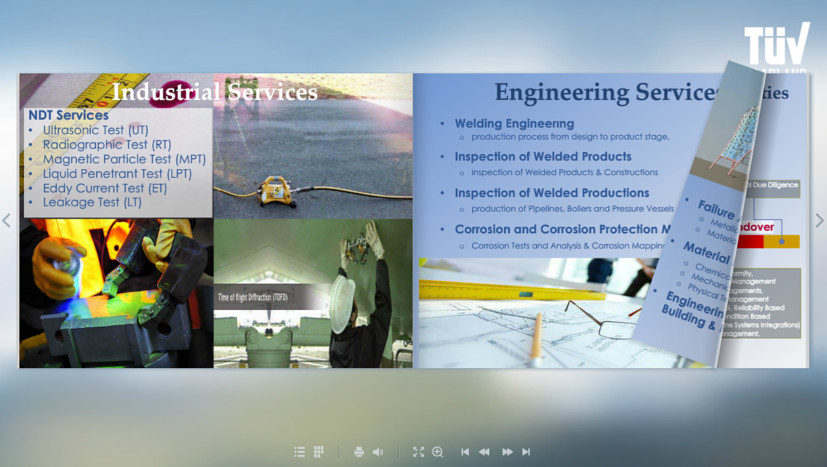The width and height of the screenshot is (827, 467).
Task: Click the TÜV logo
Action: click(777, 46)
